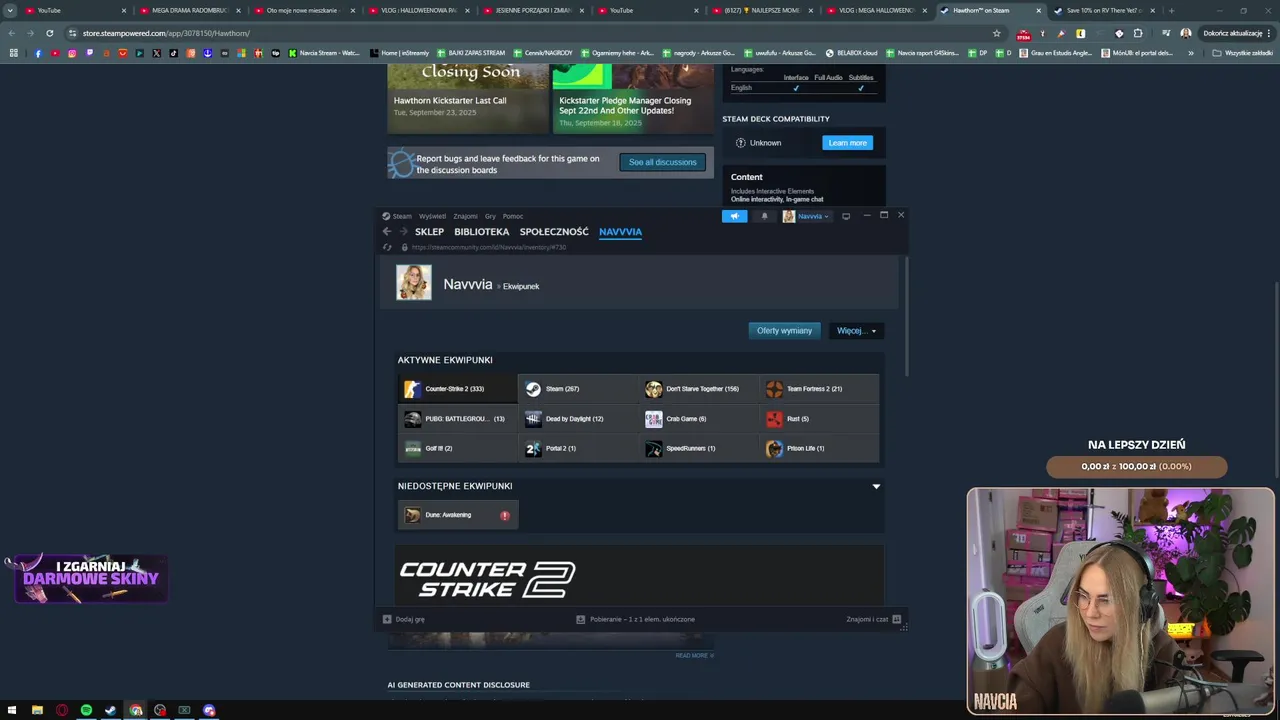
Task: Reload the Steam inventory page
Action: pyautogui.click(x=387, y=247)
